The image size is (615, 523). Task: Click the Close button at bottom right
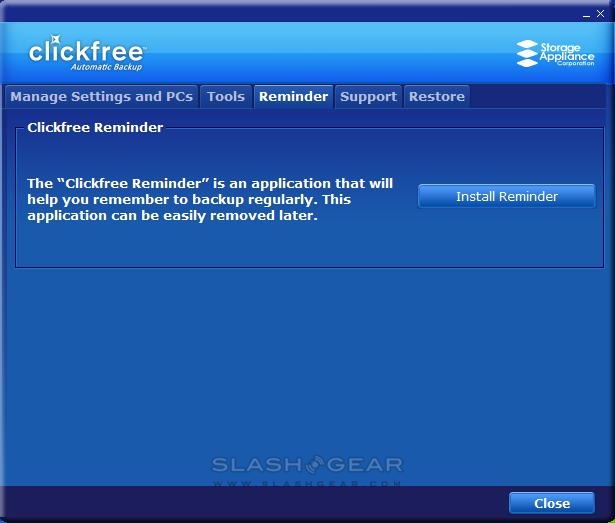coord(552,503)
